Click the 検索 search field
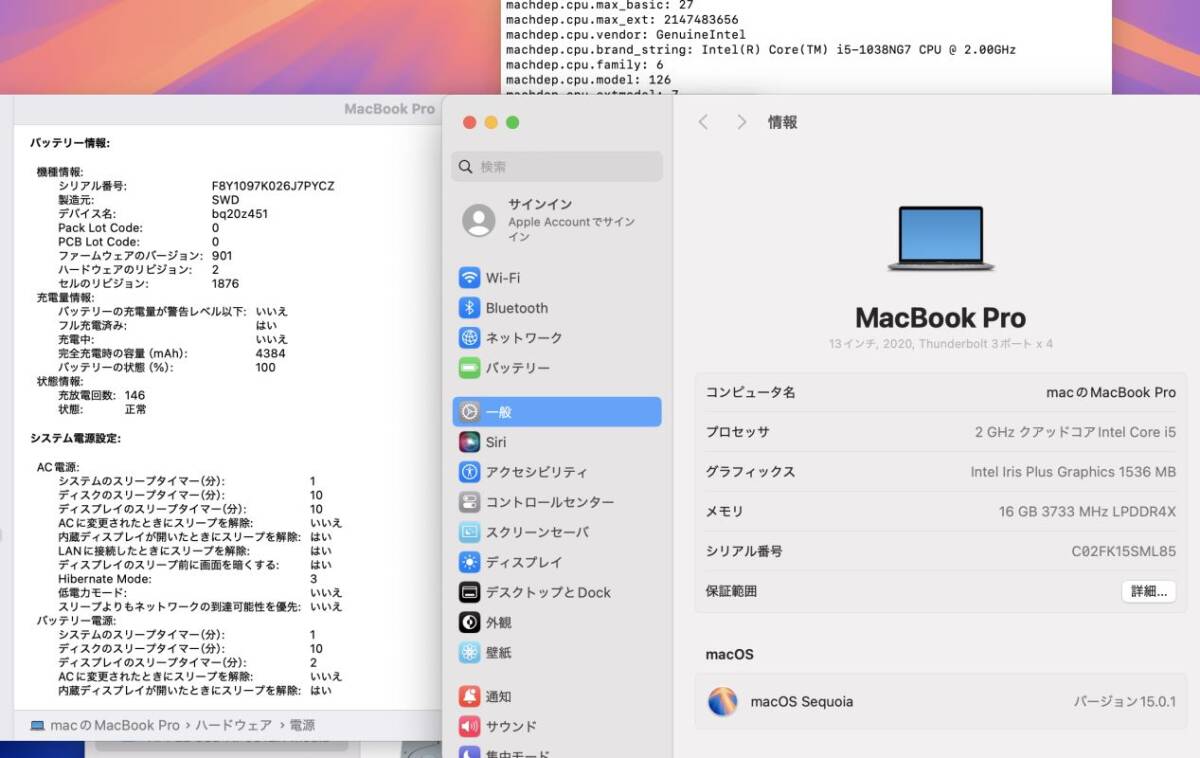The height and width of the screenshot is (758, 1200). [557, 167]
